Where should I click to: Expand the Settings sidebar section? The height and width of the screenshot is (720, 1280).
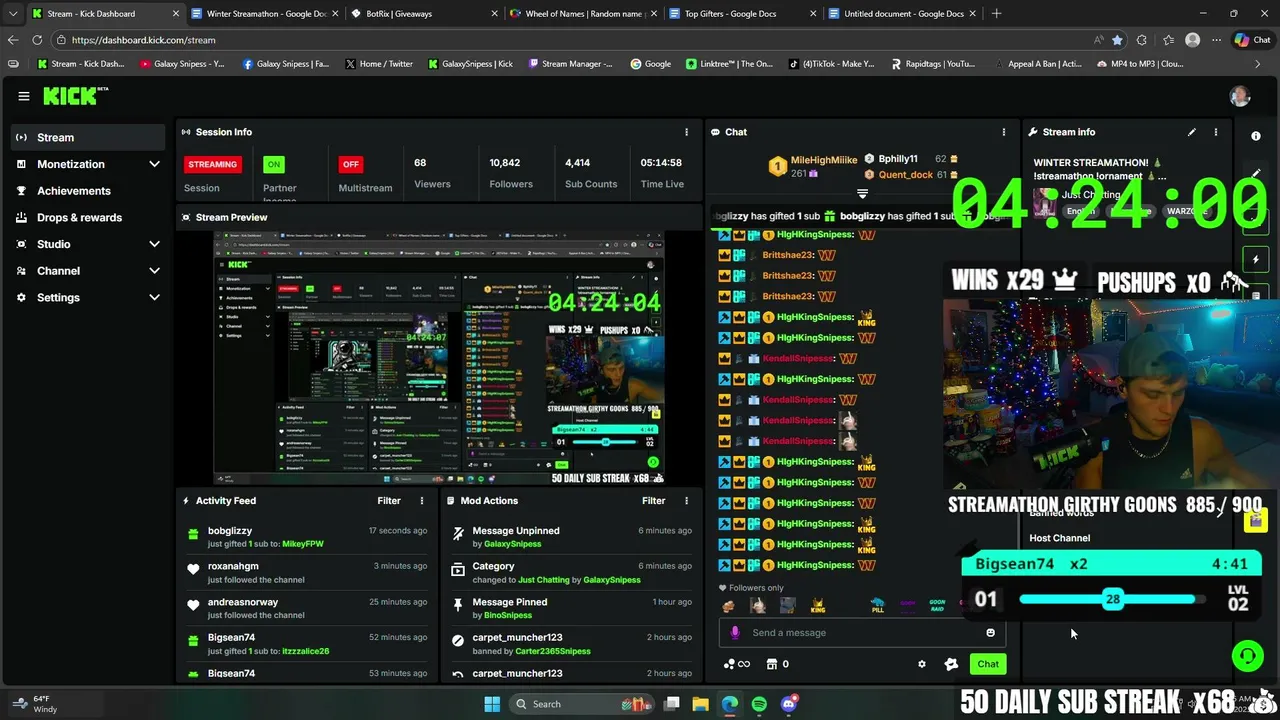[154, 297]
